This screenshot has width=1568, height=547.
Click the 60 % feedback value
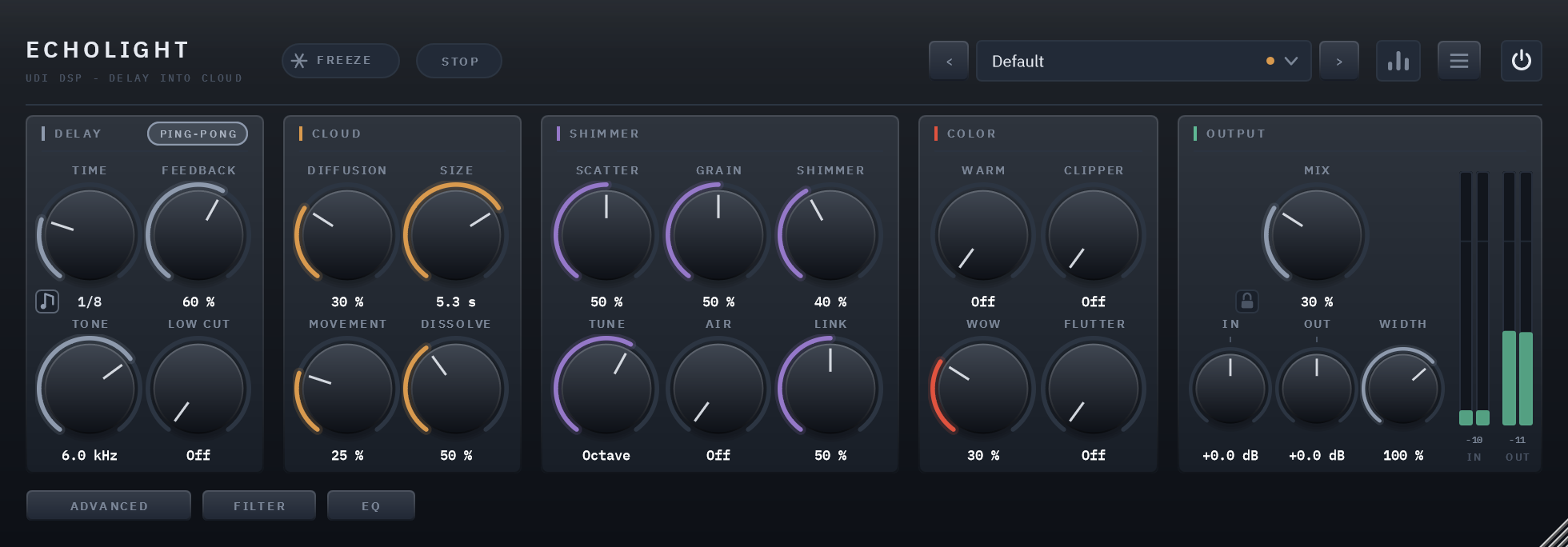(x=198, y=301)
